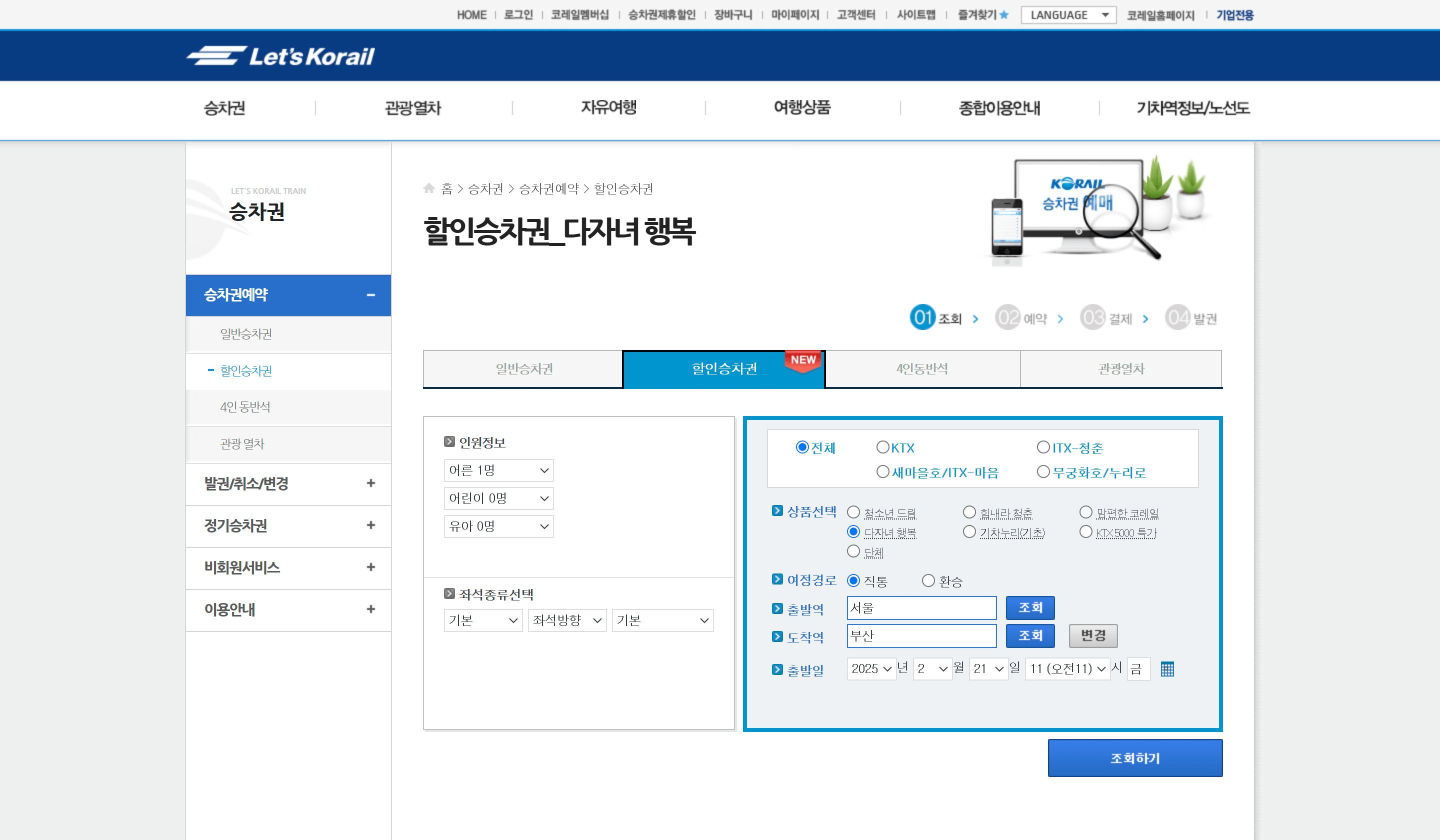Click the 출발역 input field

(x=921, y=608)
